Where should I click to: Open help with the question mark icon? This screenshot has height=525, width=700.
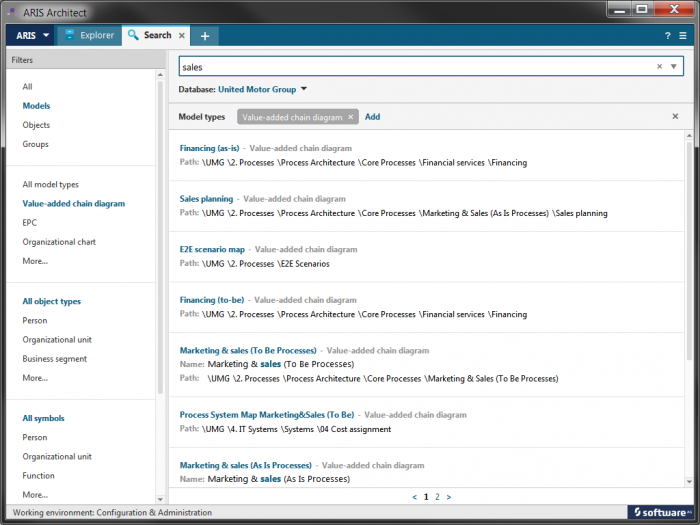(667, 36)
